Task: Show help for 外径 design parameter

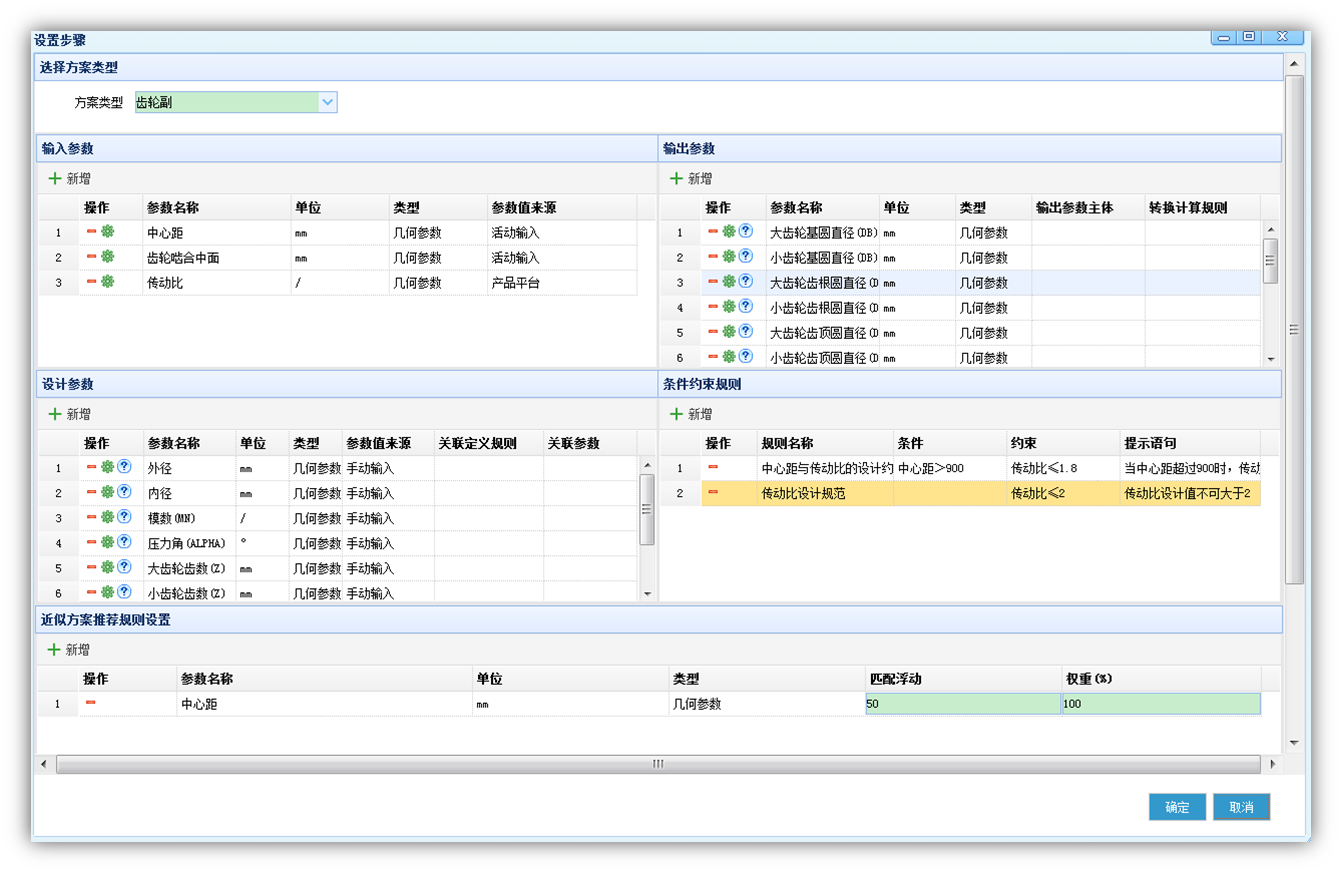Action: (124, 467)
